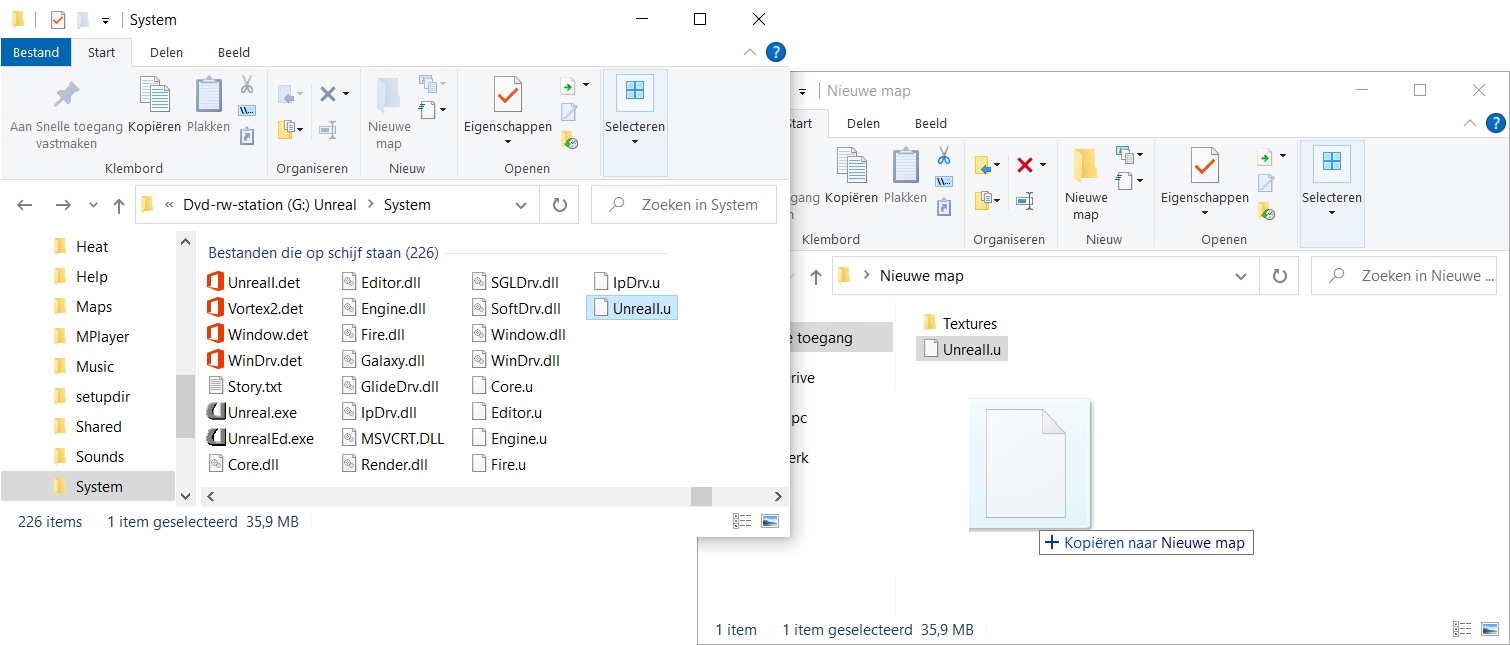Viewport: 1510px width, 645px height.
Task: Click refresh button beside System address bar
Action: (x=559, y=205)
